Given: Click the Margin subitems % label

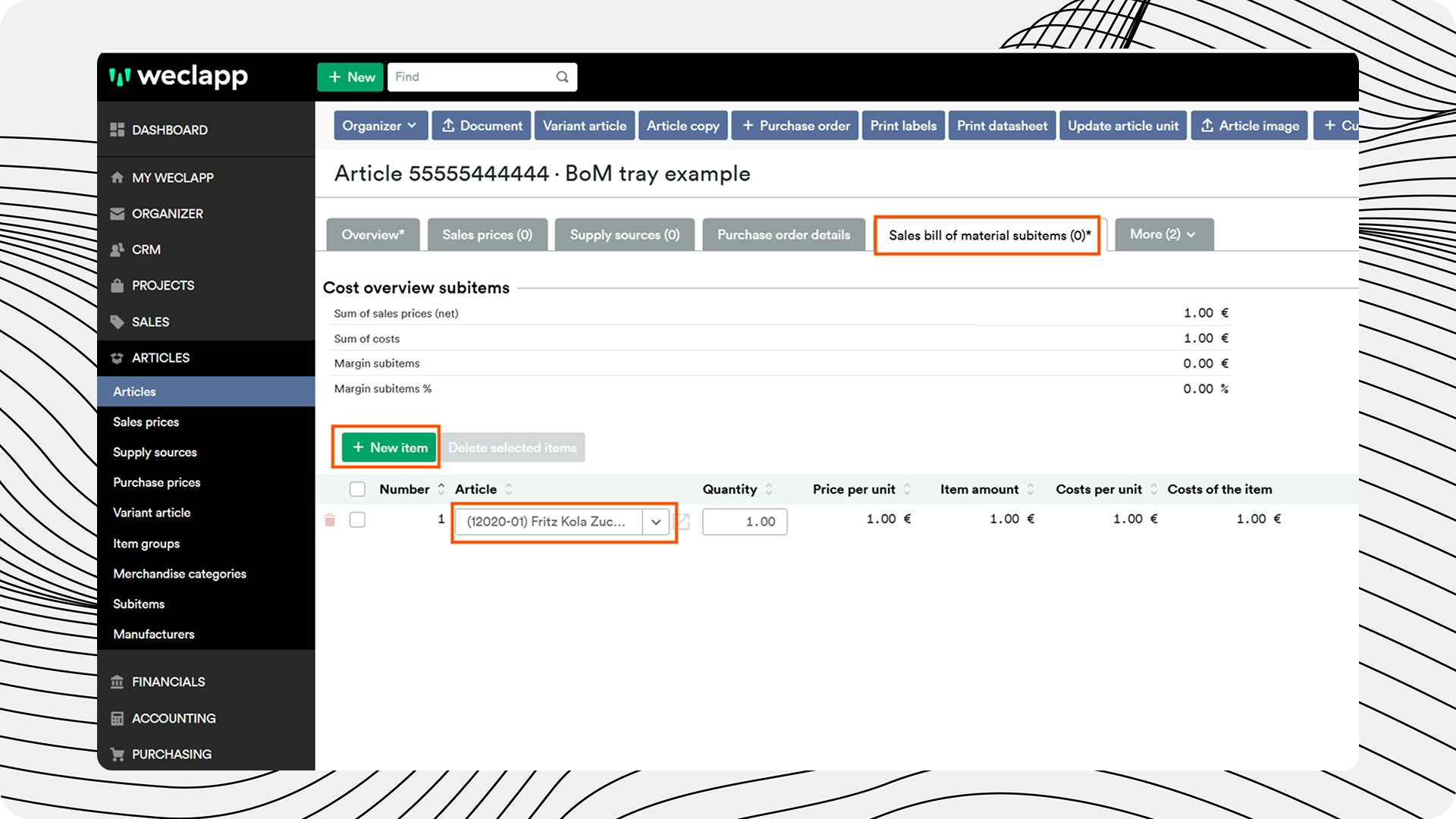Looking at the screenshot, I should [383, 388].
